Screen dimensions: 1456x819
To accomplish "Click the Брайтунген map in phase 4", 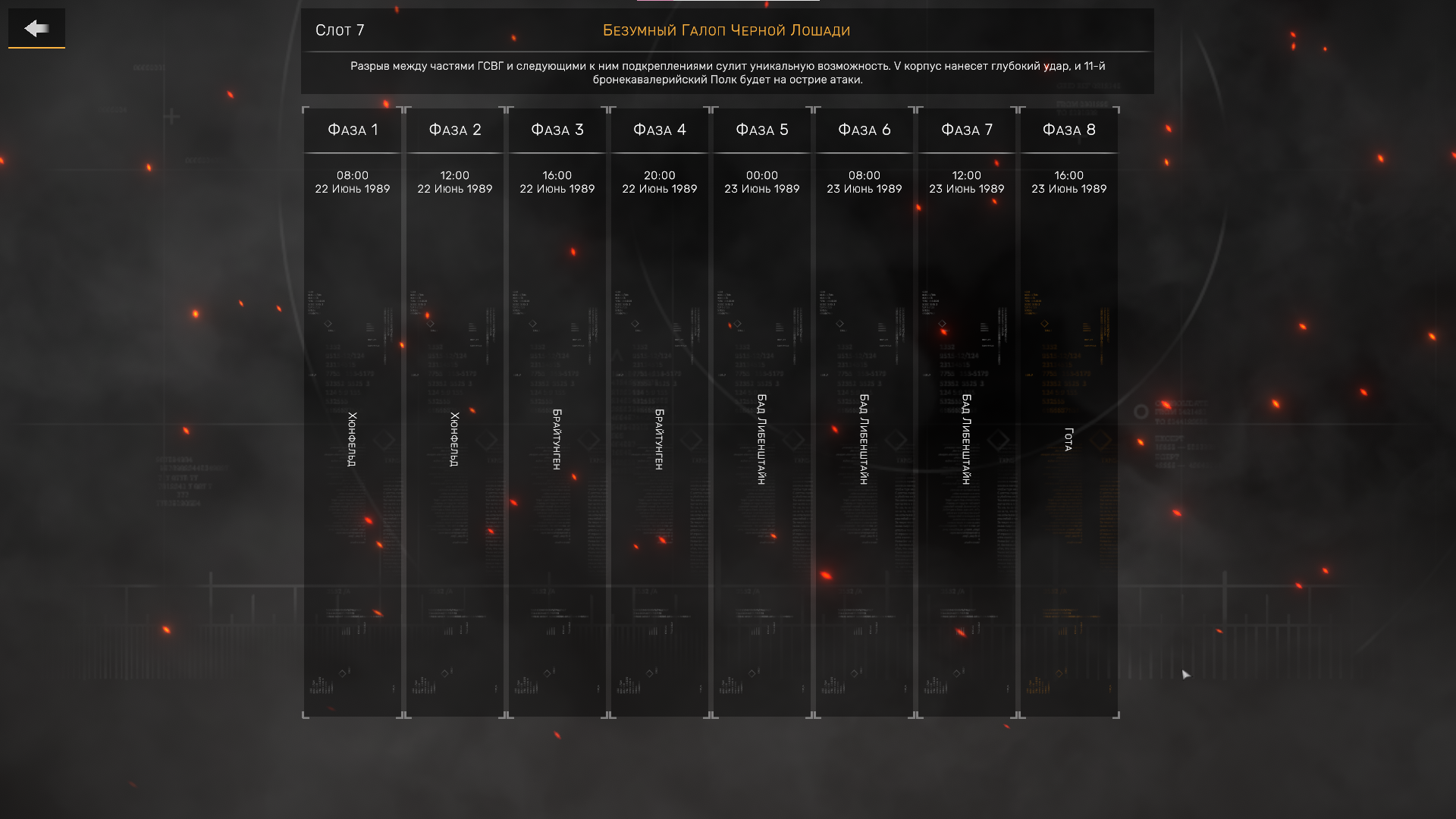I will click(x=659, y=439).
